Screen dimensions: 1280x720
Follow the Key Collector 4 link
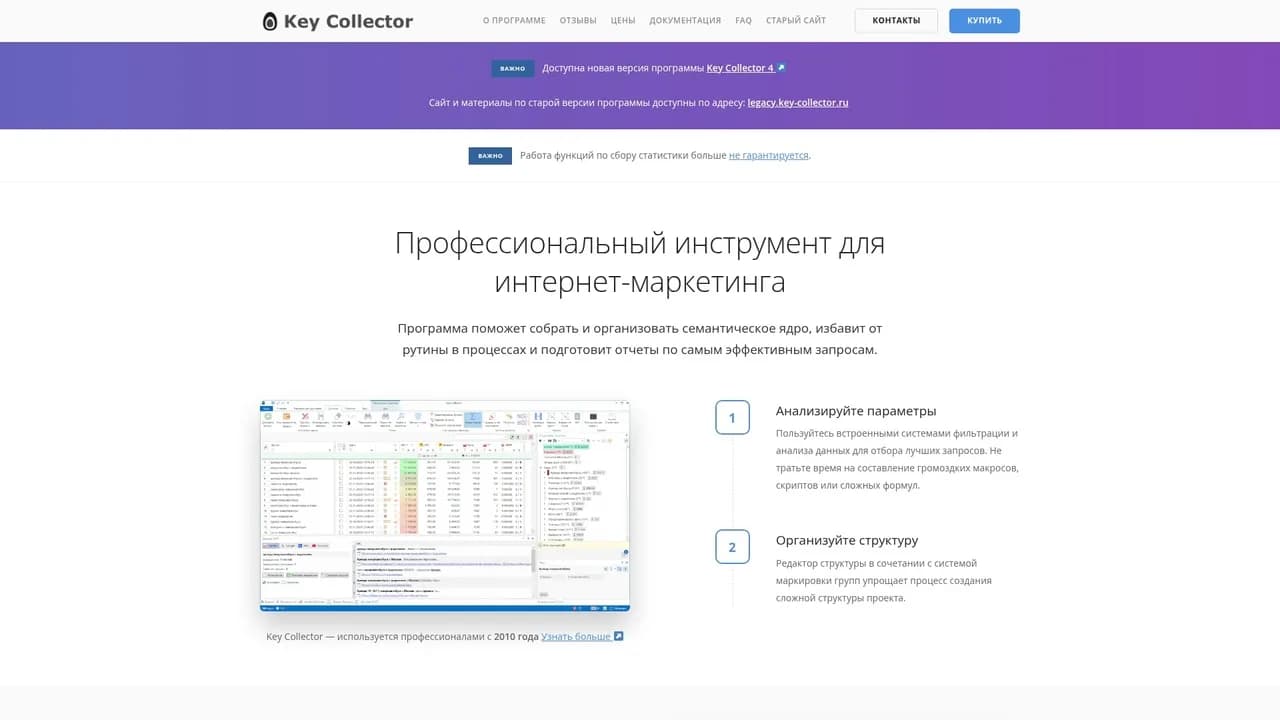pos(740,68)
